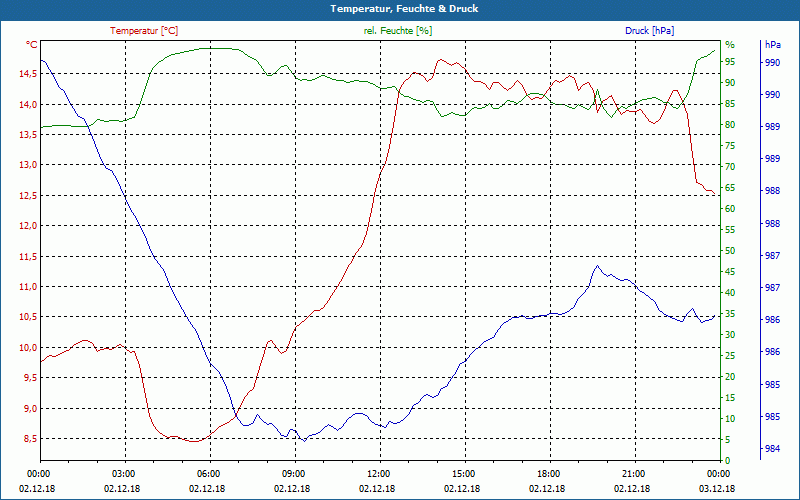This screenshot has height=500, width=800.
Task: Click the "13,5" temperature axis tick
Action: click(x=28, y=135)
